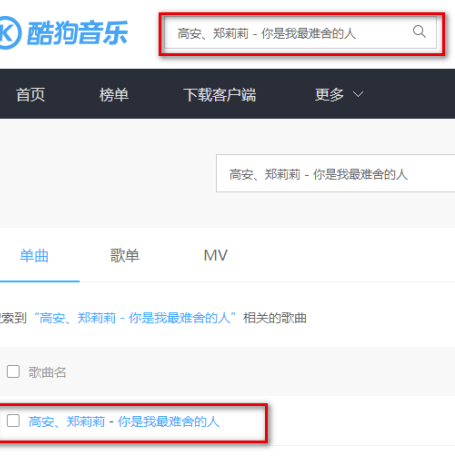Switch to the 单曲 tab
The width and height of the screenshot is (455, 458).
point(34,256)
